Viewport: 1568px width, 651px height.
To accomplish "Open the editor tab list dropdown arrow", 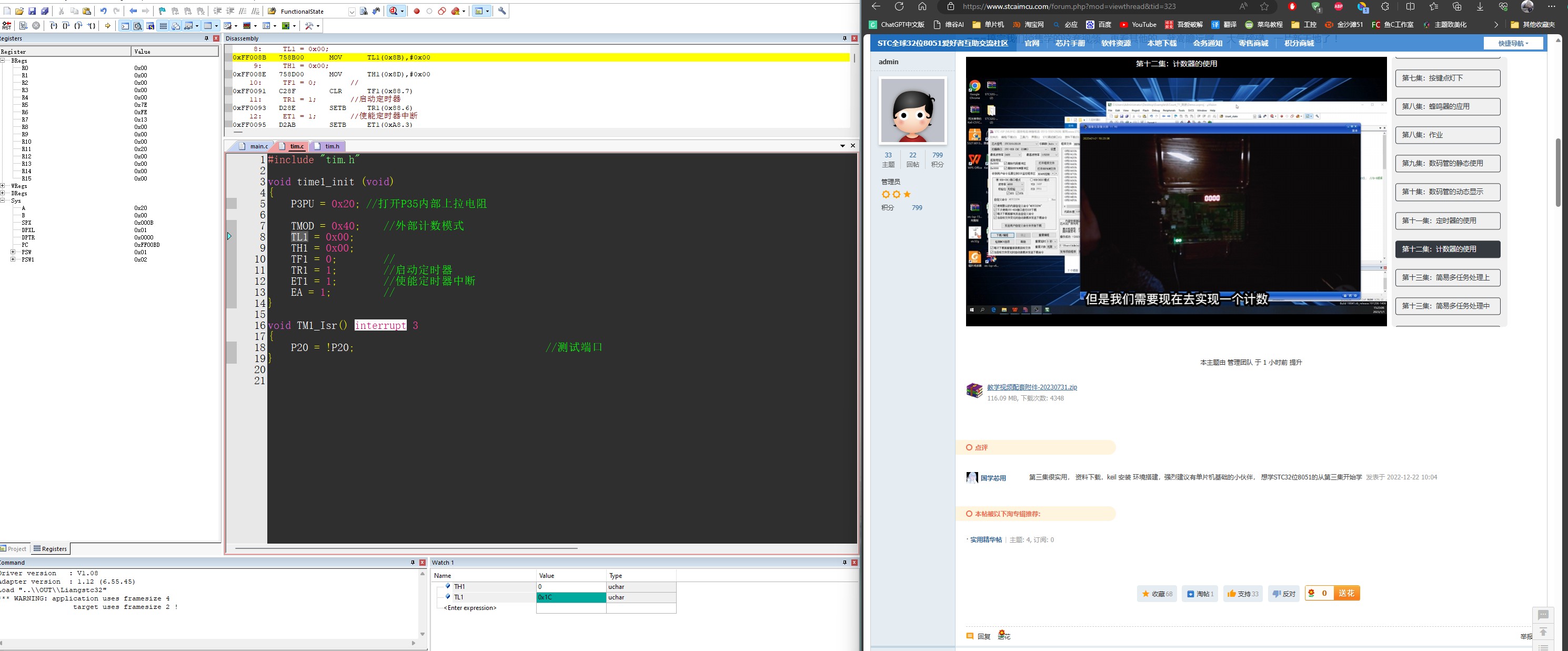I will 842,146.
